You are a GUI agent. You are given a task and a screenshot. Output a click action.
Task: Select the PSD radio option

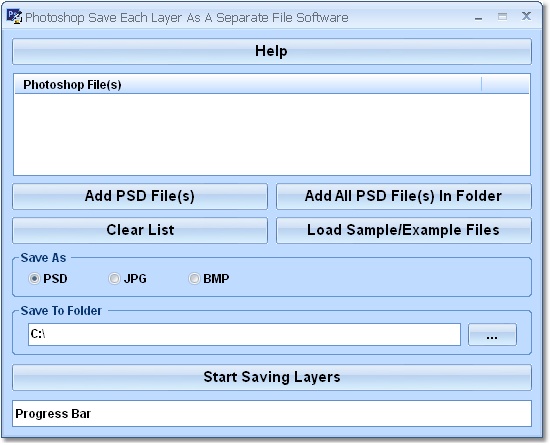(34, 279)
